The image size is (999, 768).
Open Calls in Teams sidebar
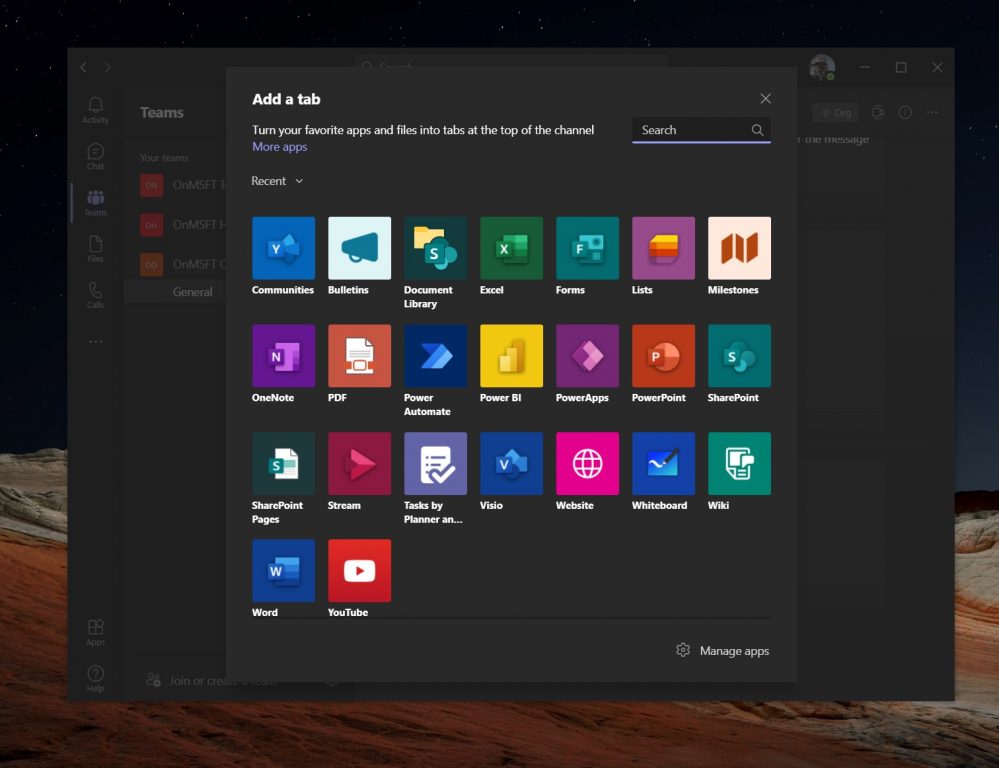pos(96,295)
